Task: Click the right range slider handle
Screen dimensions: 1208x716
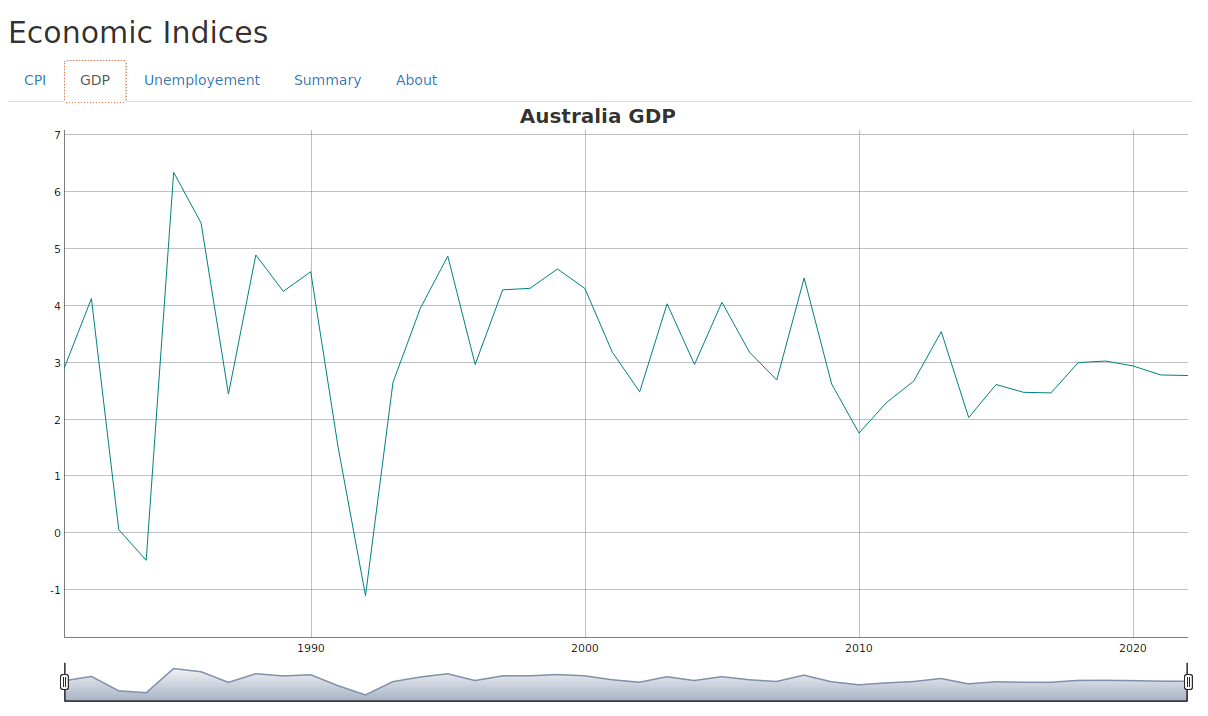Action: [1188, 682]
